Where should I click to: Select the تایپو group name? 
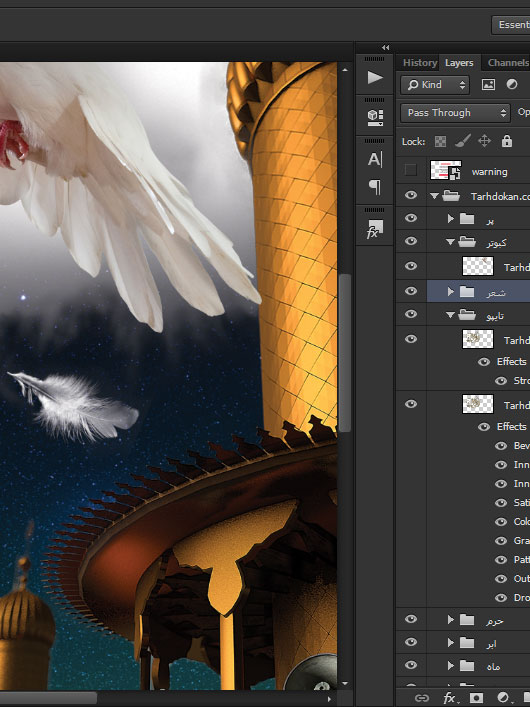tap(495, 316)
